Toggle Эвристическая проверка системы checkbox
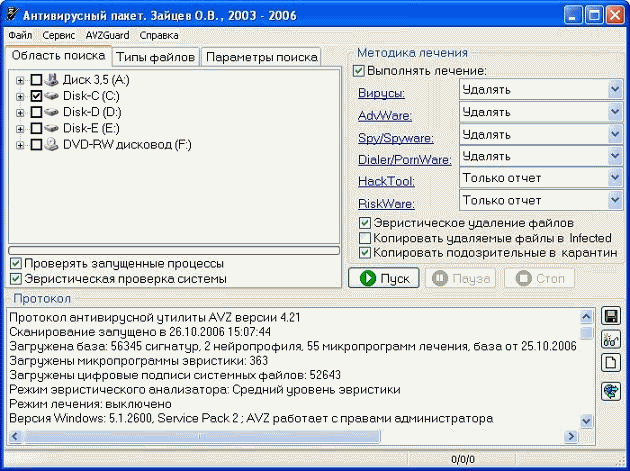The width and height of the screenshot is (630, 471). (x=16, y=279)
